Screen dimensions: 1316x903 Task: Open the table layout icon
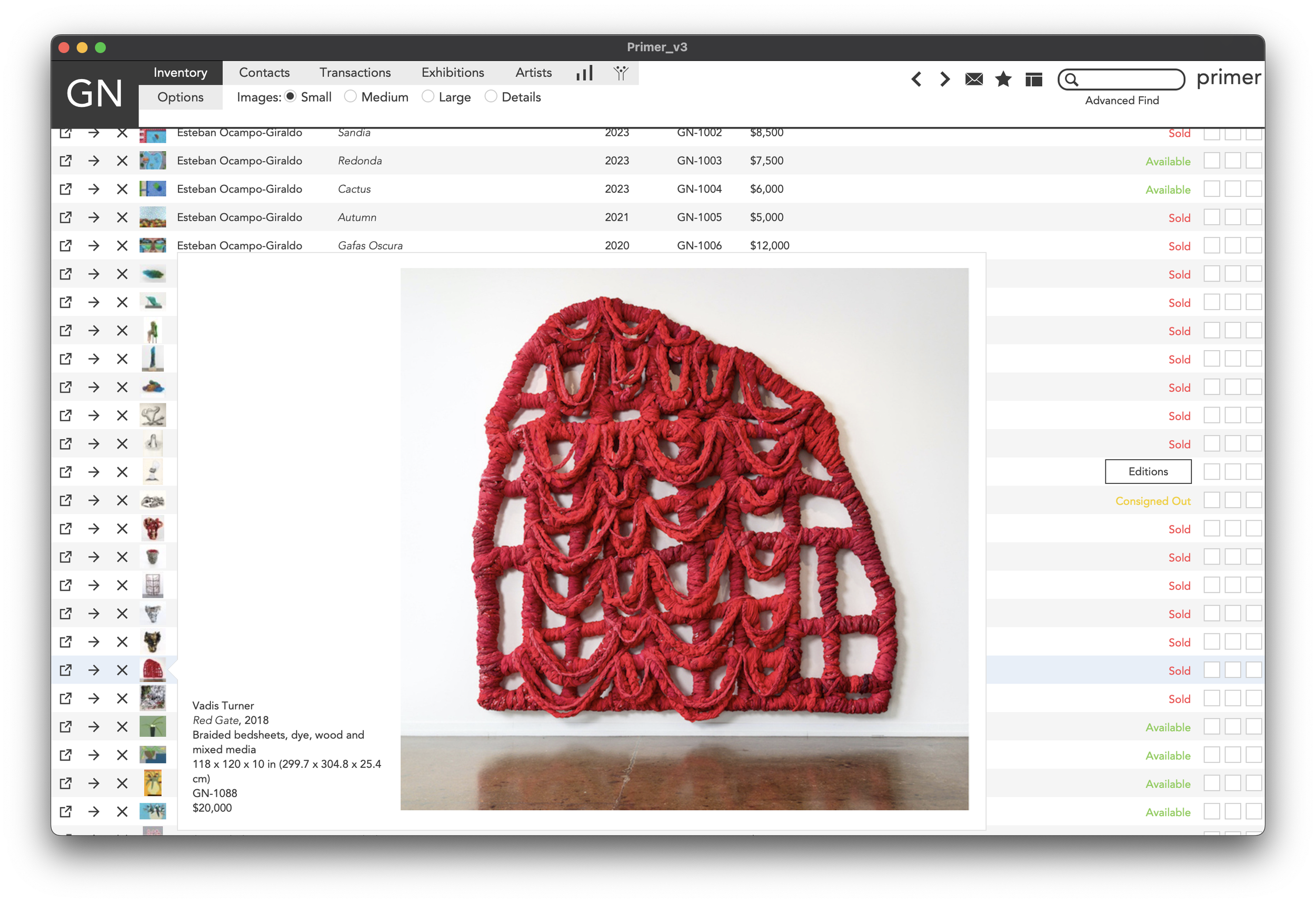(x=1034, y=80)
